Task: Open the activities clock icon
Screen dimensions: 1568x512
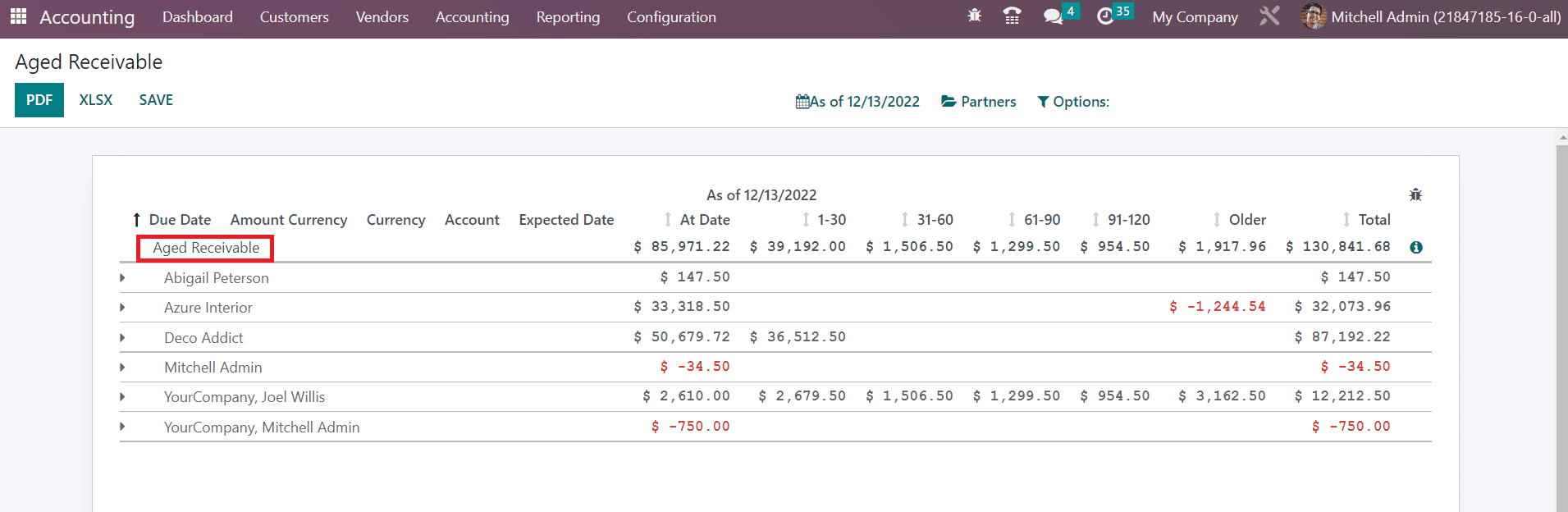Action: pos(1105,16)
